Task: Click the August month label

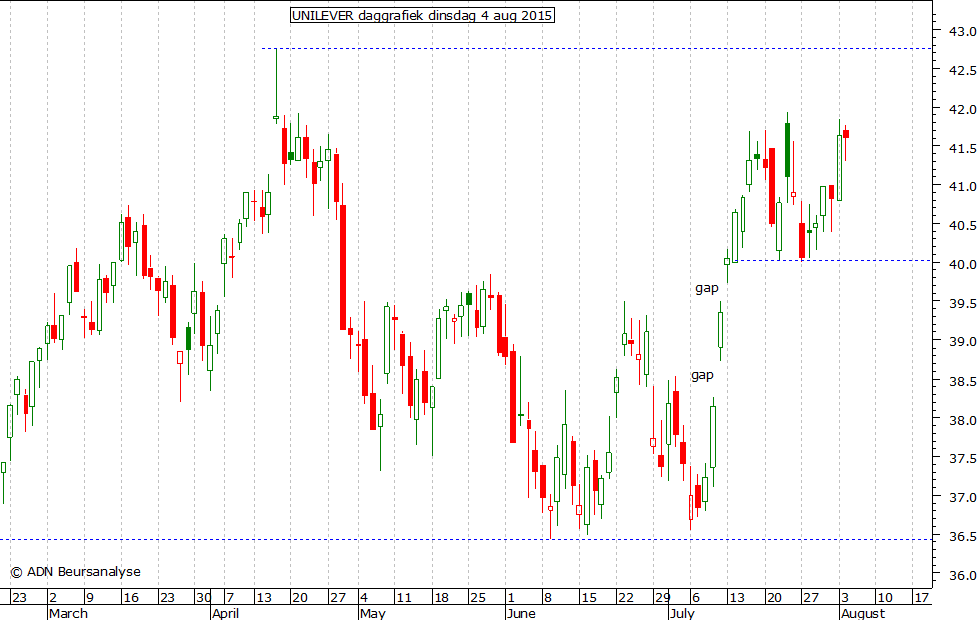Action: pos(863,613)
